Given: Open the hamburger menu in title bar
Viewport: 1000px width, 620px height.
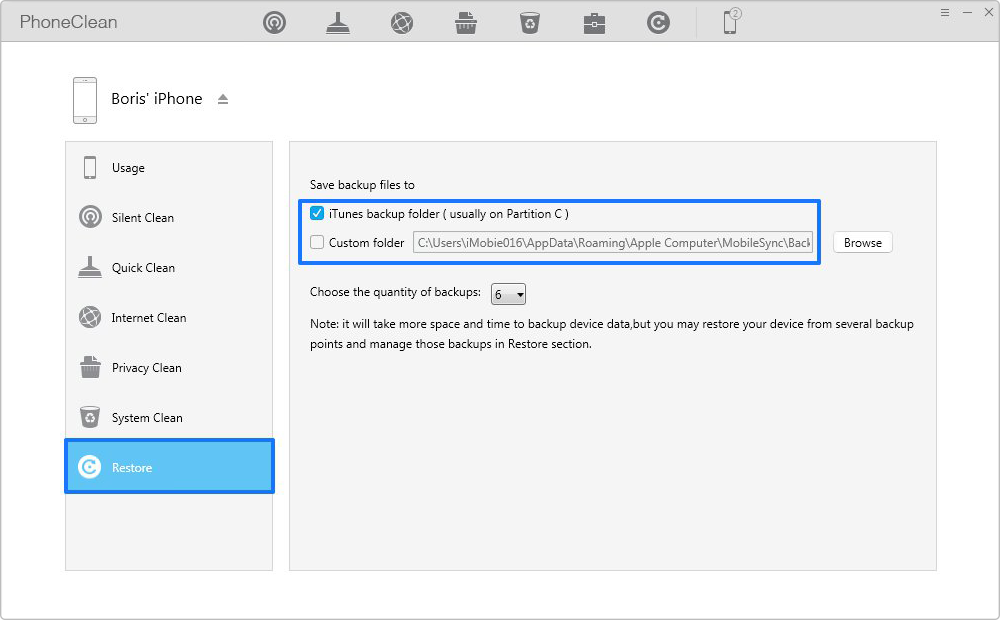Looking at the screenshot, I should click(x=945, y=12).
